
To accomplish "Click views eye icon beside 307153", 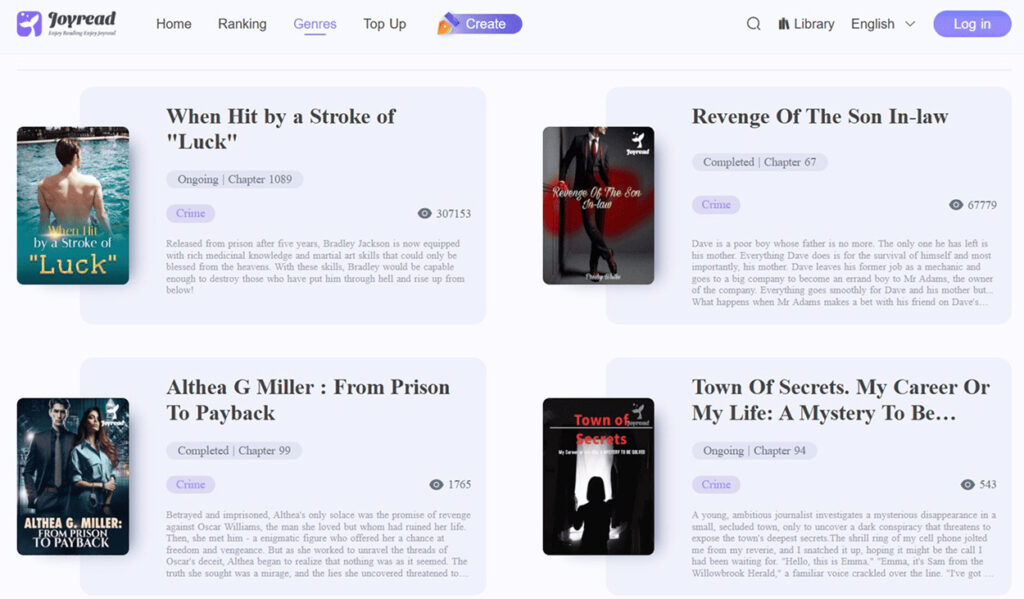I will coord(424,214).
